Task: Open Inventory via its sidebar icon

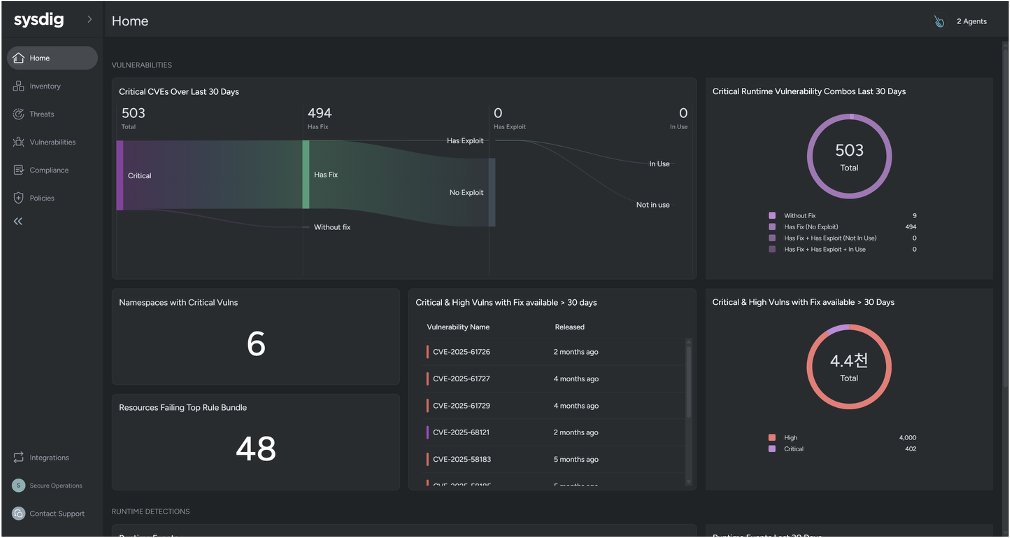Action: click(19, 86)
